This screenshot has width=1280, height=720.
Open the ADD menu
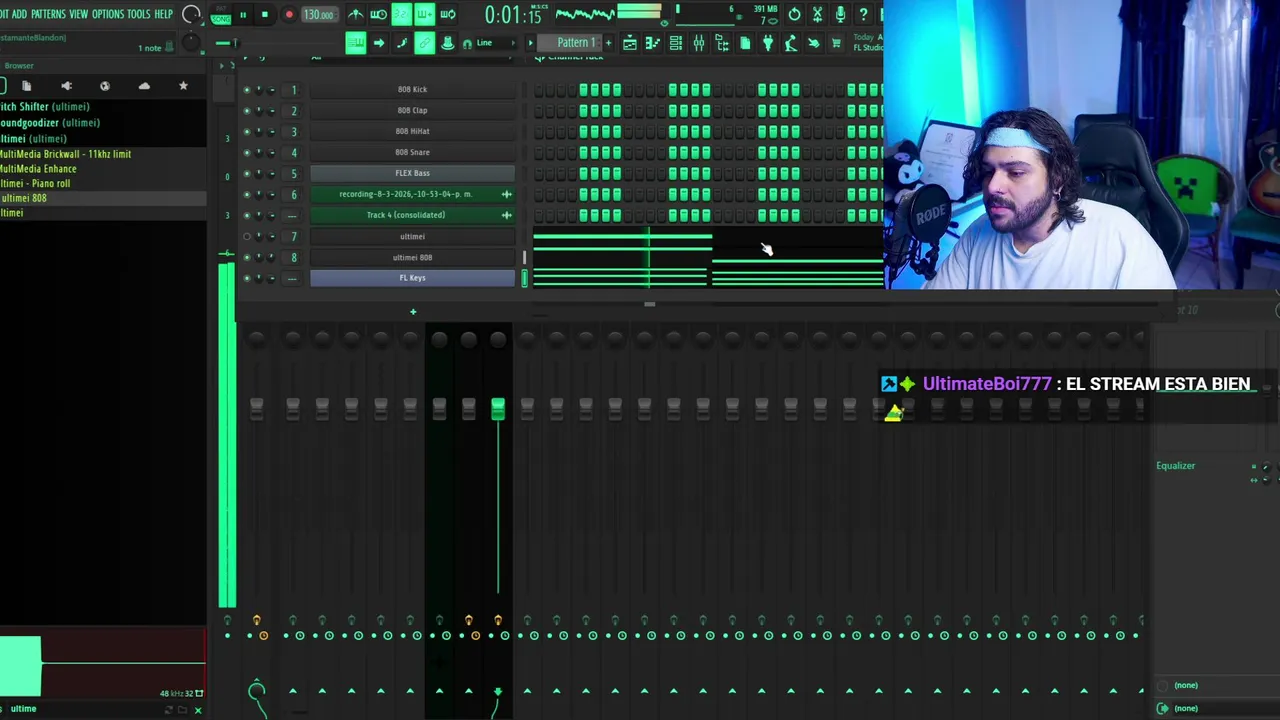(x=19, y=14)
